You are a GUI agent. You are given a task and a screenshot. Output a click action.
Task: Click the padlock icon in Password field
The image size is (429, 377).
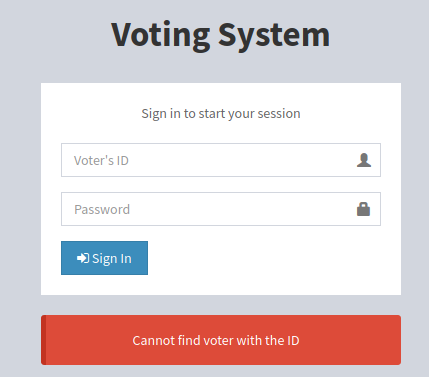tap(363, 209)
